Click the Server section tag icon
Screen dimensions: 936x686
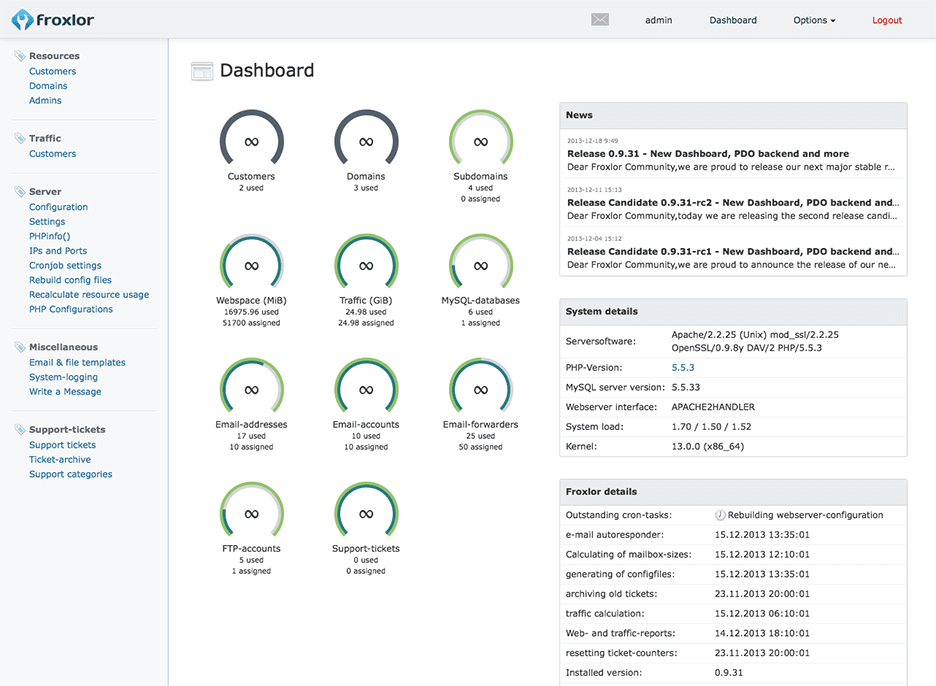point(20,191)
